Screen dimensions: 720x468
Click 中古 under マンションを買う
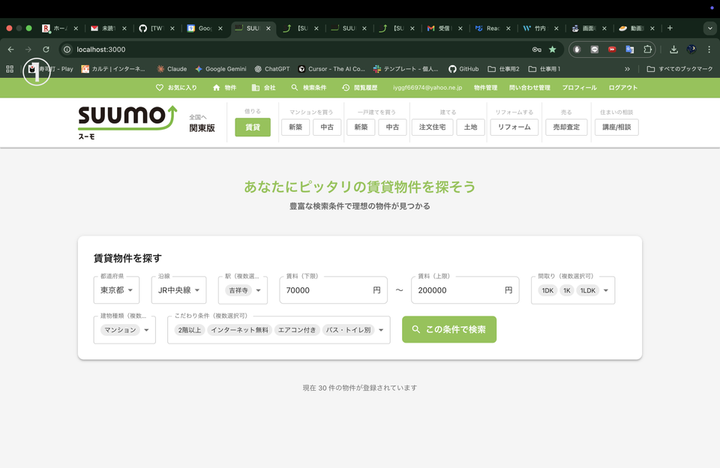coord(327,127)
